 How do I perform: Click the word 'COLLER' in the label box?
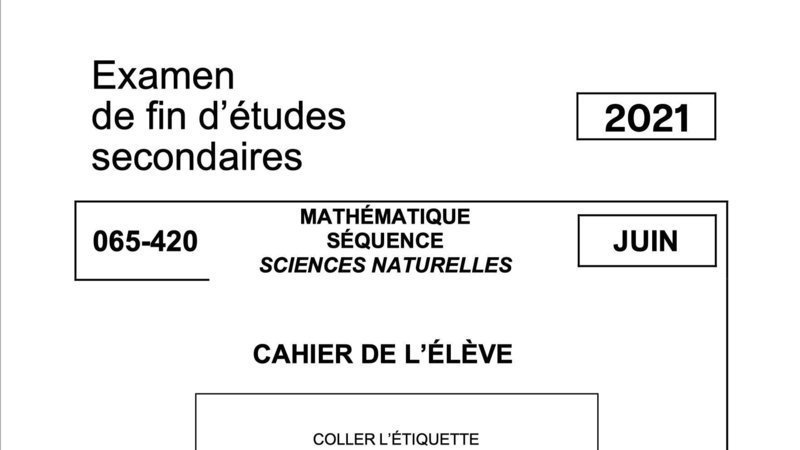pyautogui.click(x=336, y=439)
